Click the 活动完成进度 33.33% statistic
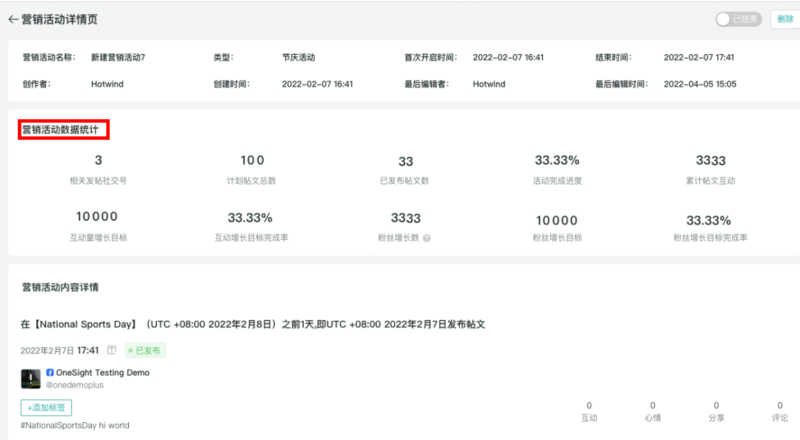 point(557,160)
